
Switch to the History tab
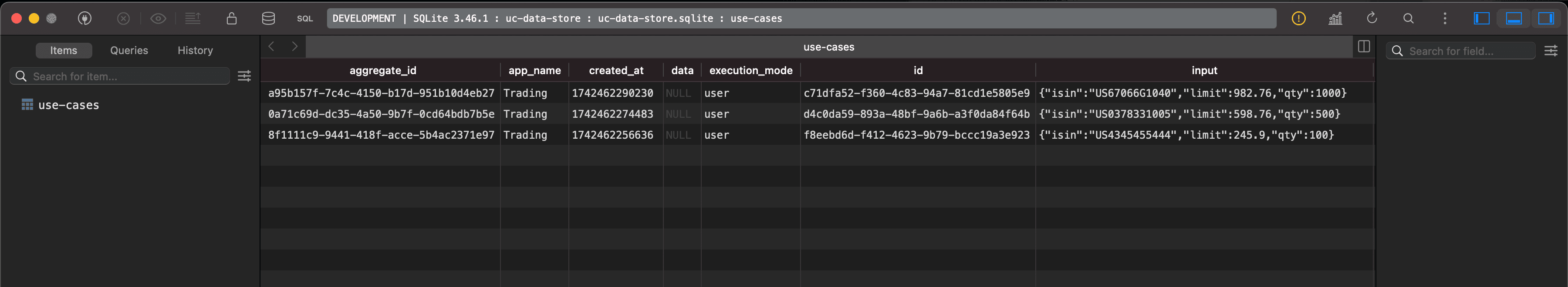point(196,51)
